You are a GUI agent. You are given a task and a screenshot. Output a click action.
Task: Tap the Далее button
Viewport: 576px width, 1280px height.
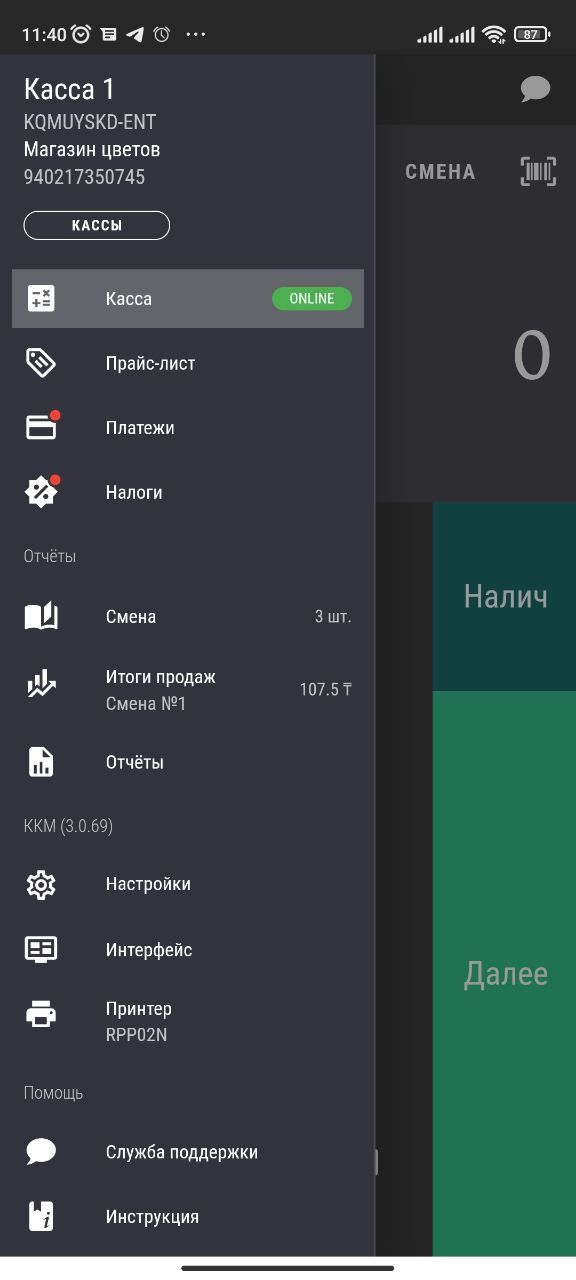pos(505,973)
